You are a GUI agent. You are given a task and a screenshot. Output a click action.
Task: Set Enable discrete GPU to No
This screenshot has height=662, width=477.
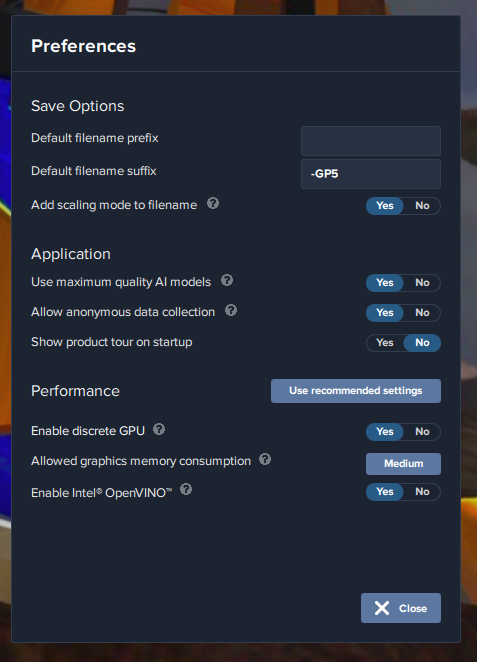click(x=422, y=431)
